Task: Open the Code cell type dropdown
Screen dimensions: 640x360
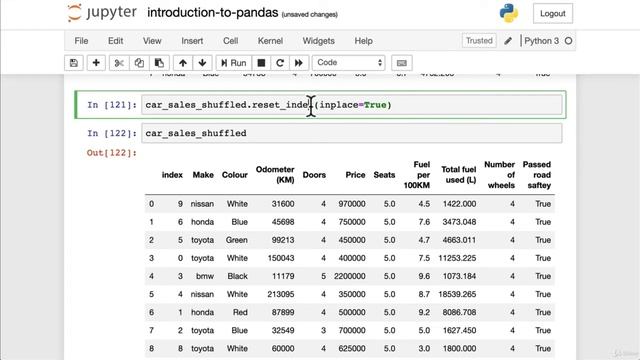Action: coord(349,63)
